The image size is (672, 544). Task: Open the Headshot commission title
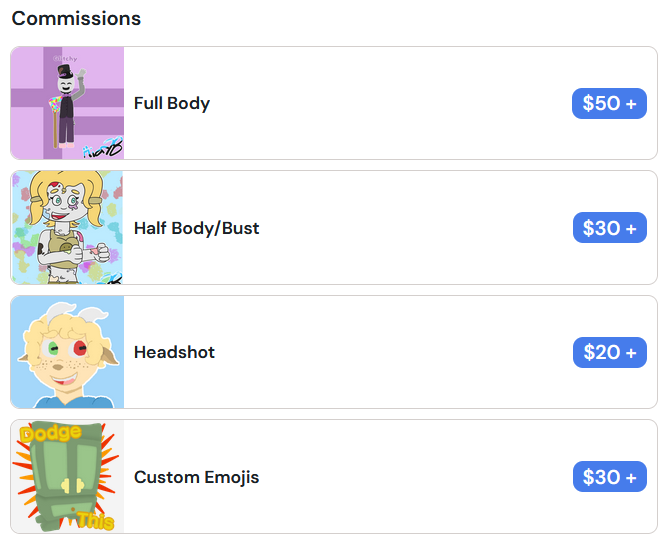(174, 352)
